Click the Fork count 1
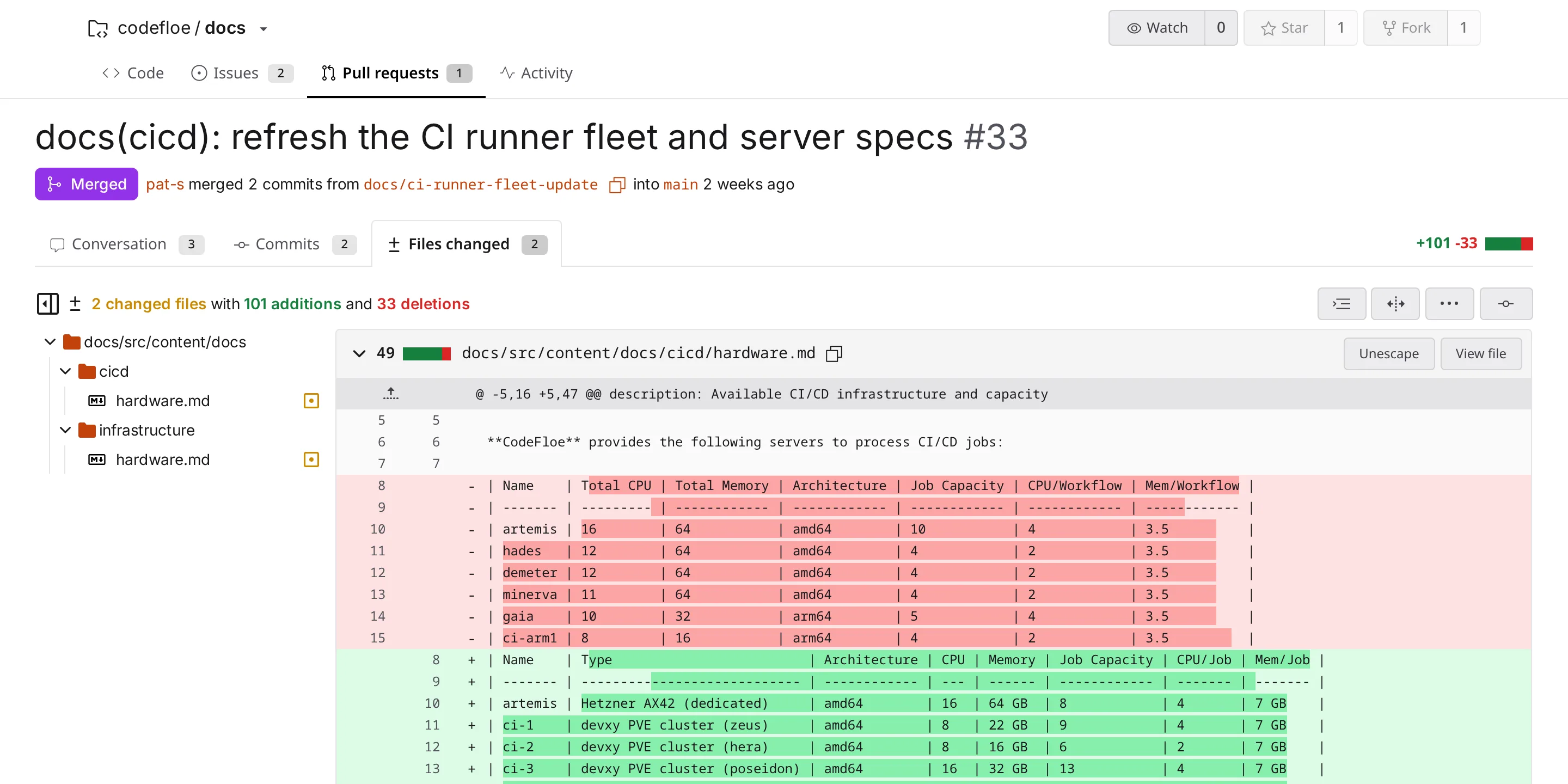The width and height of the screenshot is (1568, 784). point(1463,28)
